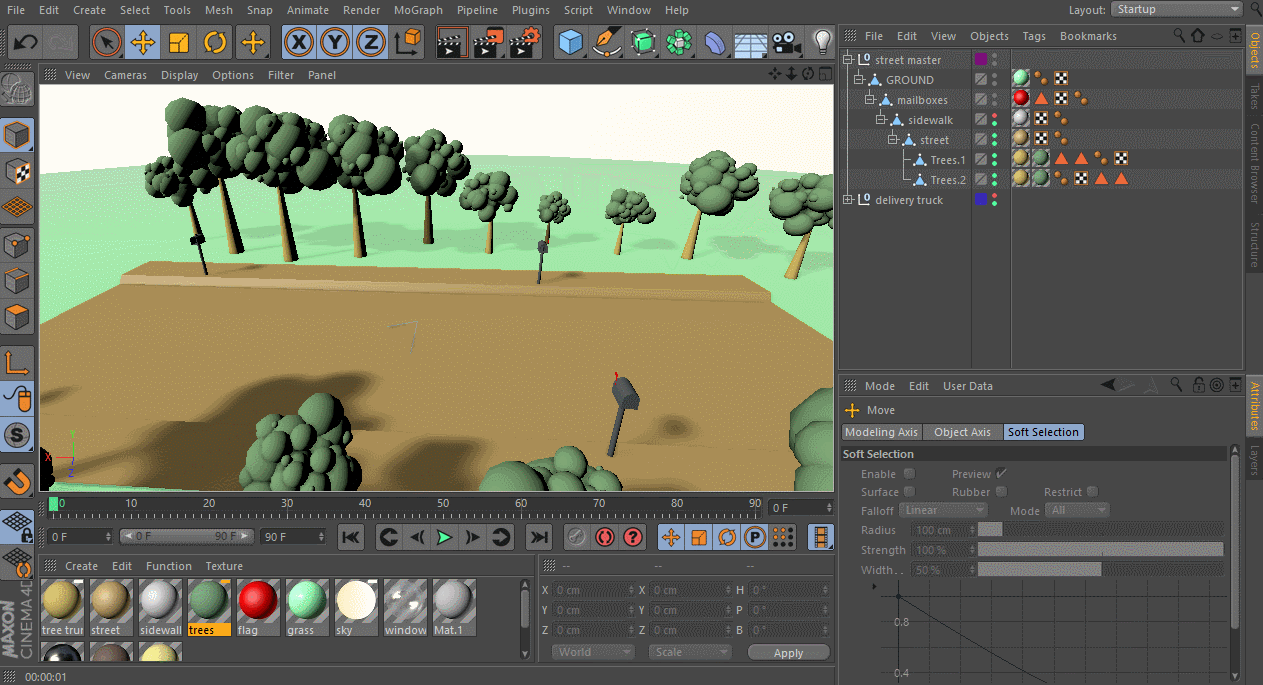Switch to Edges mode
The width and height of the screenshot is (1263, 685).
coord(19,282)
